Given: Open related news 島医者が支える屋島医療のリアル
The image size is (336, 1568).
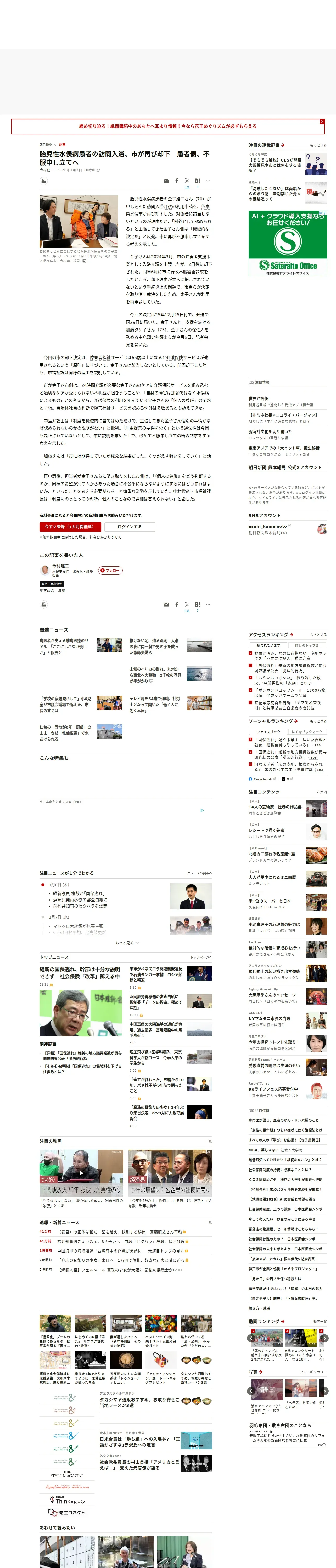Looking at the screenshot, I should (64, 647).
